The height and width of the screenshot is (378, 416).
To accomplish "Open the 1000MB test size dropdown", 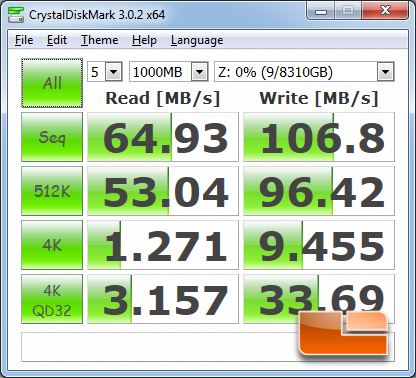I will 169,72.
